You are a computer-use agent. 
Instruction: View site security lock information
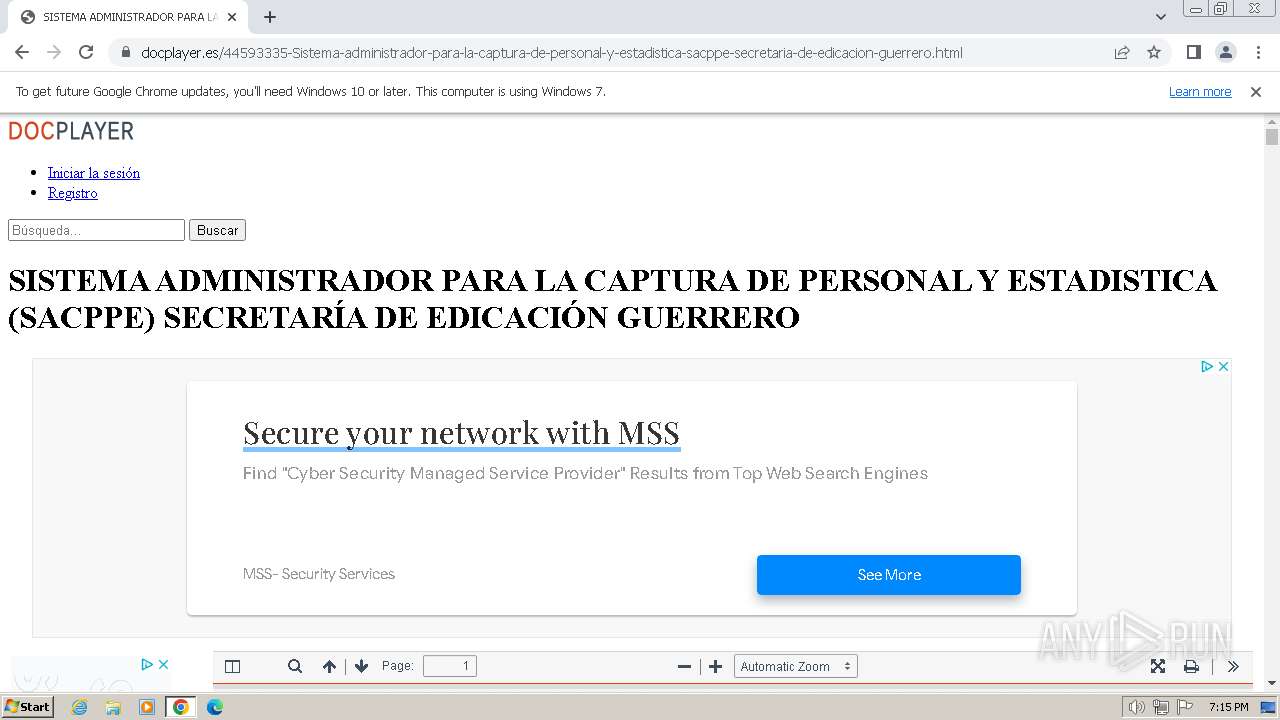click(125, 53)
